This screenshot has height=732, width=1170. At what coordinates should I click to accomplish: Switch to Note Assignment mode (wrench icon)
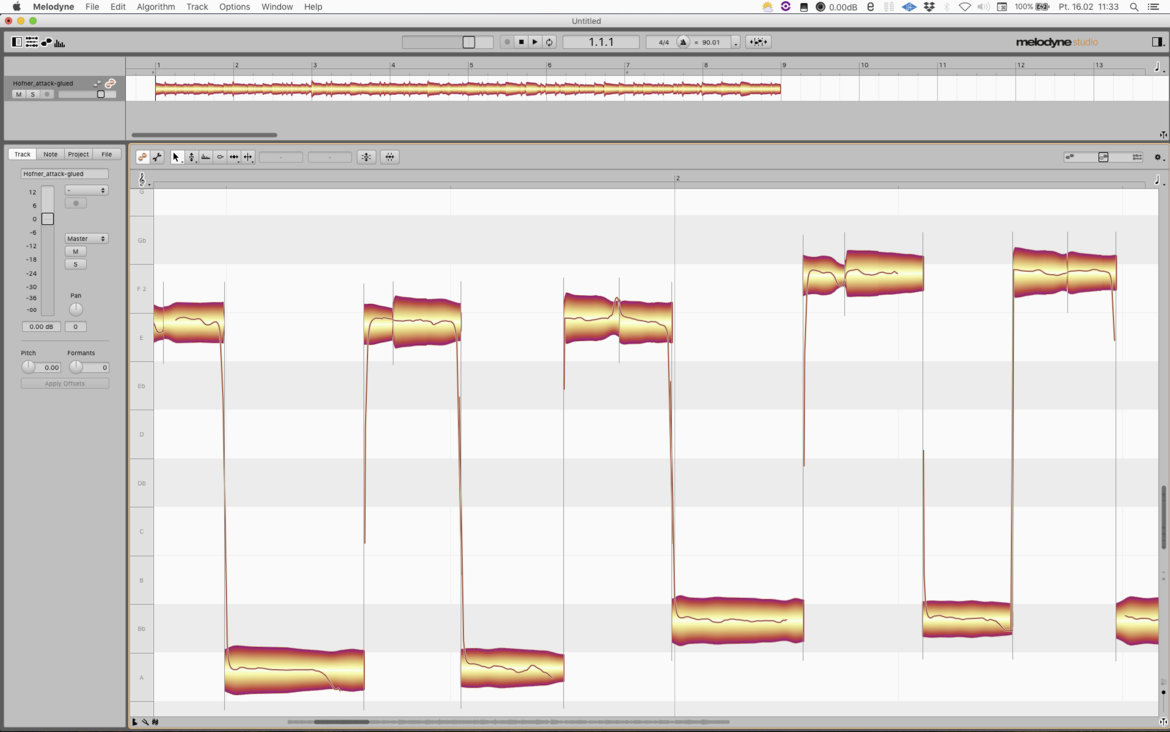tap(157, 157)
